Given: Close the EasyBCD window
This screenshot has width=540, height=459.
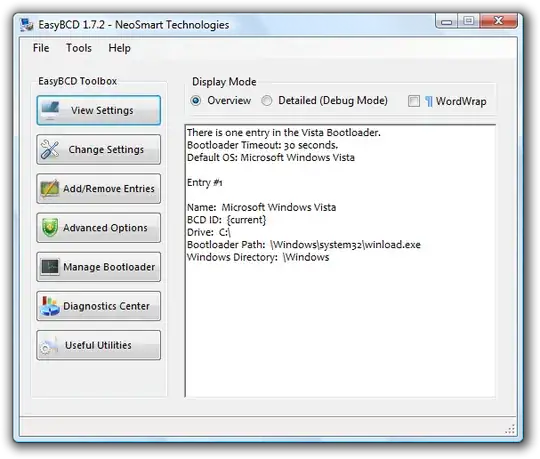Looking at the screenshot, I should [x=498, y=21].
